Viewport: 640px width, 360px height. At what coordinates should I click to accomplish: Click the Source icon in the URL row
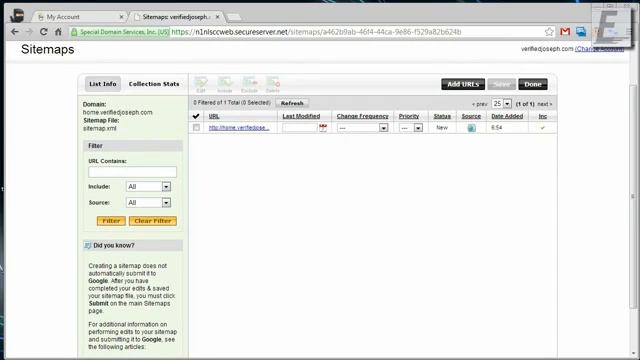pos(471,128)
